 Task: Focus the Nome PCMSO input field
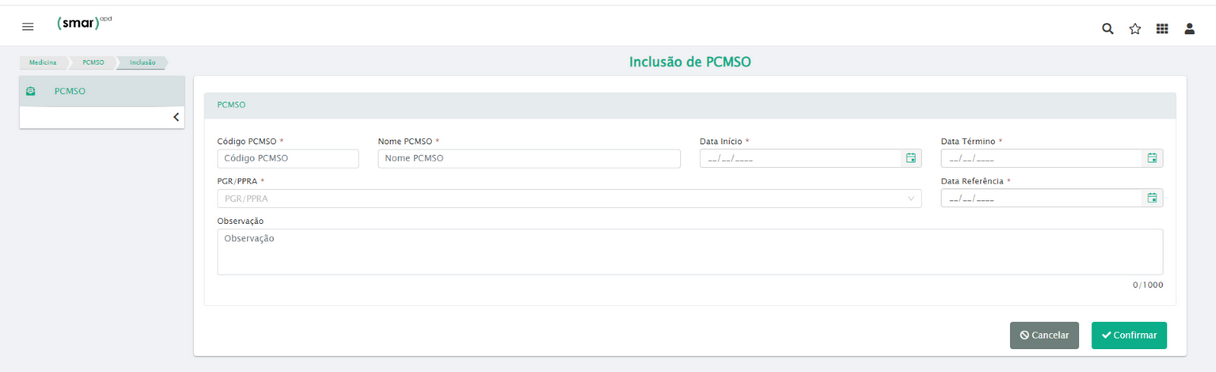tap(529, 158)
